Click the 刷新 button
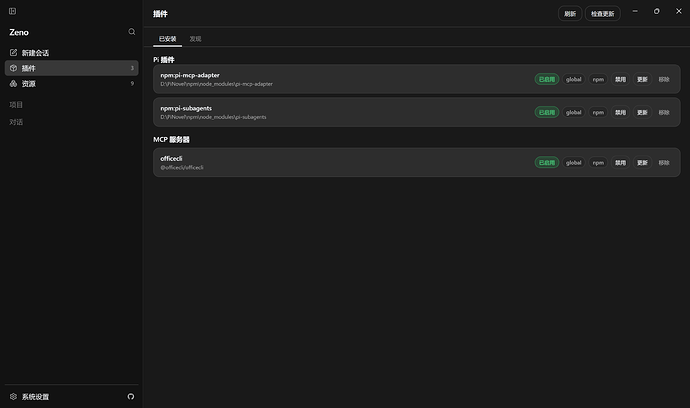 pyautogui.click(x=570, y=14)
